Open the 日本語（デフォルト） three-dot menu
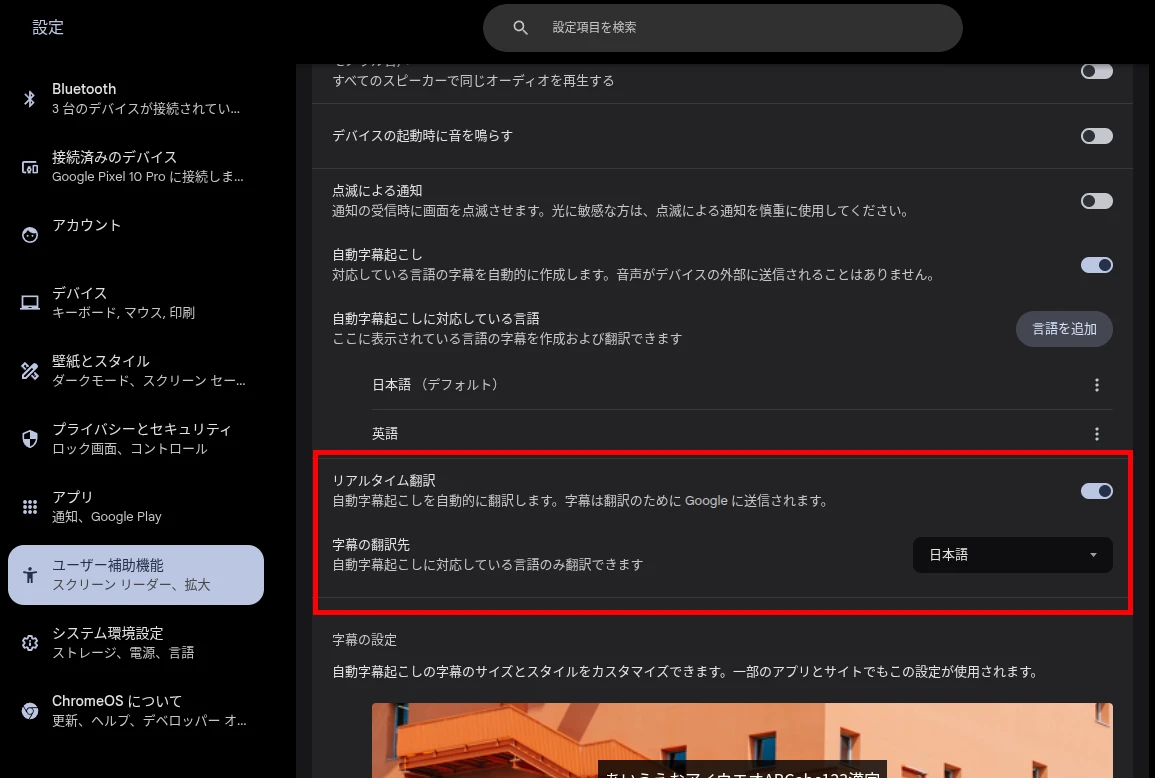Image resolution: width=1155 pixels, height=778 pixels. pos(1096,384)
